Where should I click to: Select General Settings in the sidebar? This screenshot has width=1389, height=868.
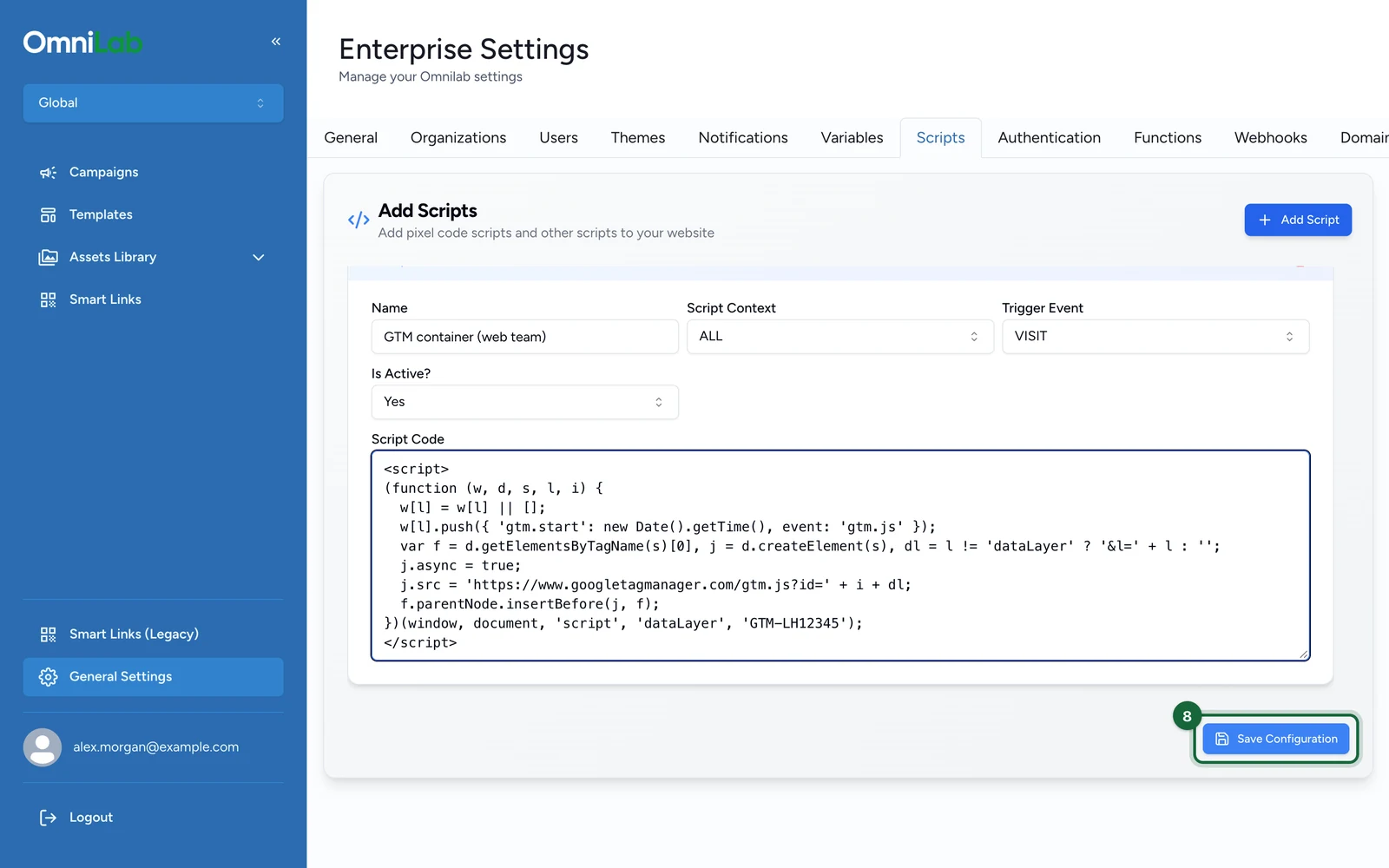(153, 677)
